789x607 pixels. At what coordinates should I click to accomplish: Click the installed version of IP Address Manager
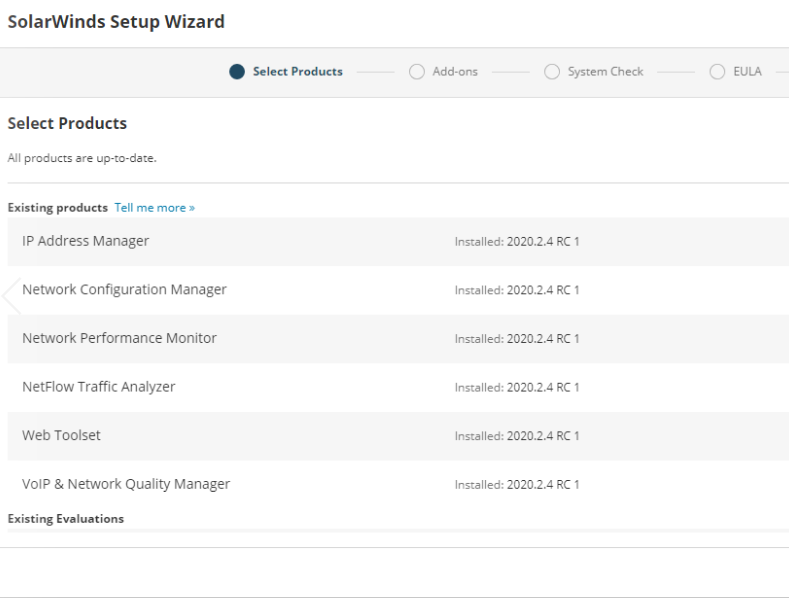pyautogui.click(x=517, y=242)
